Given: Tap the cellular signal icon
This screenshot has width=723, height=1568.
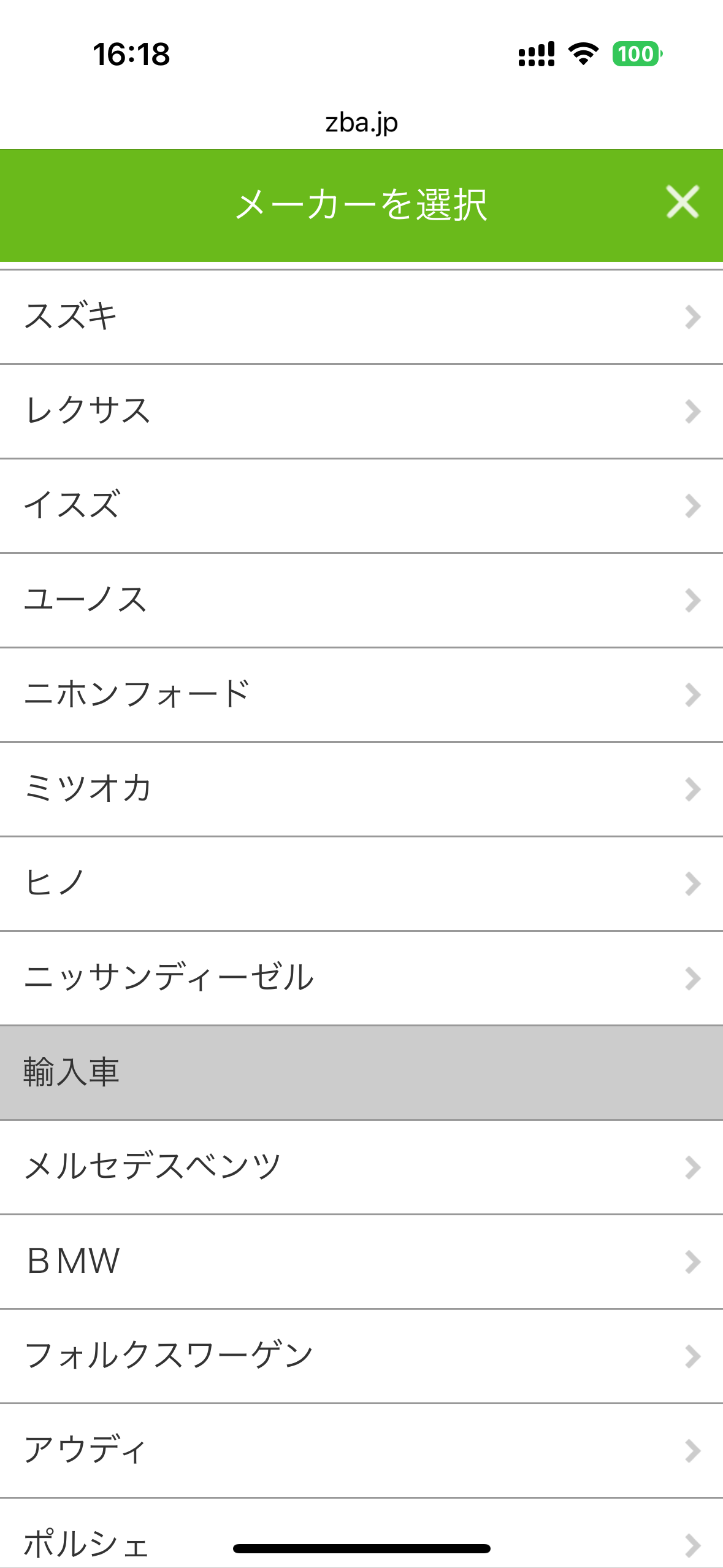Looking at the screenshot, I should coord(536,54).
